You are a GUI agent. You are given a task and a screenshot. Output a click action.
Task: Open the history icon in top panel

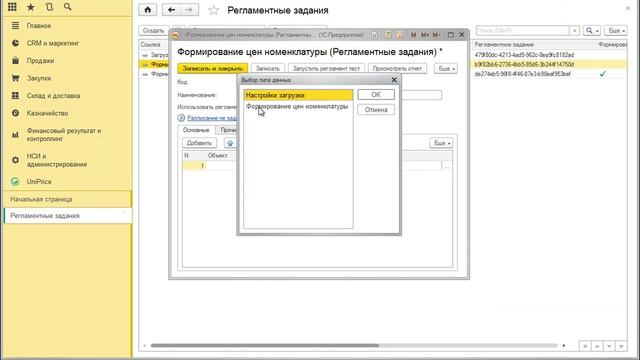point(49,7)
